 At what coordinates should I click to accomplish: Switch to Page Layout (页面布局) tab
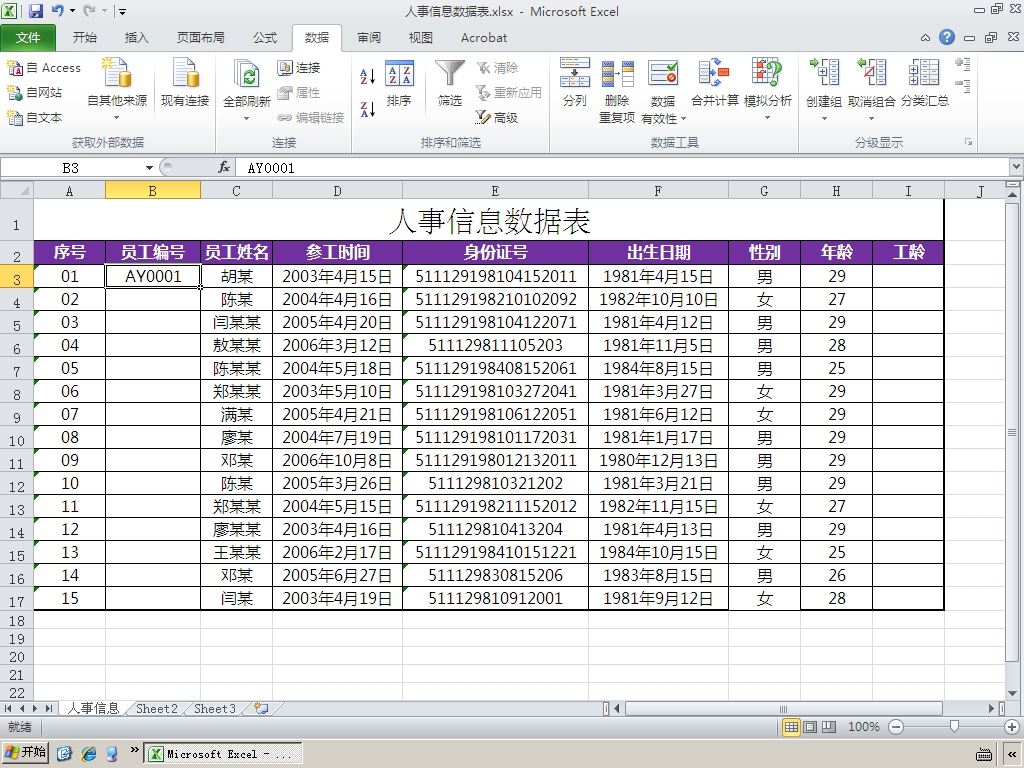coord(200,38)
